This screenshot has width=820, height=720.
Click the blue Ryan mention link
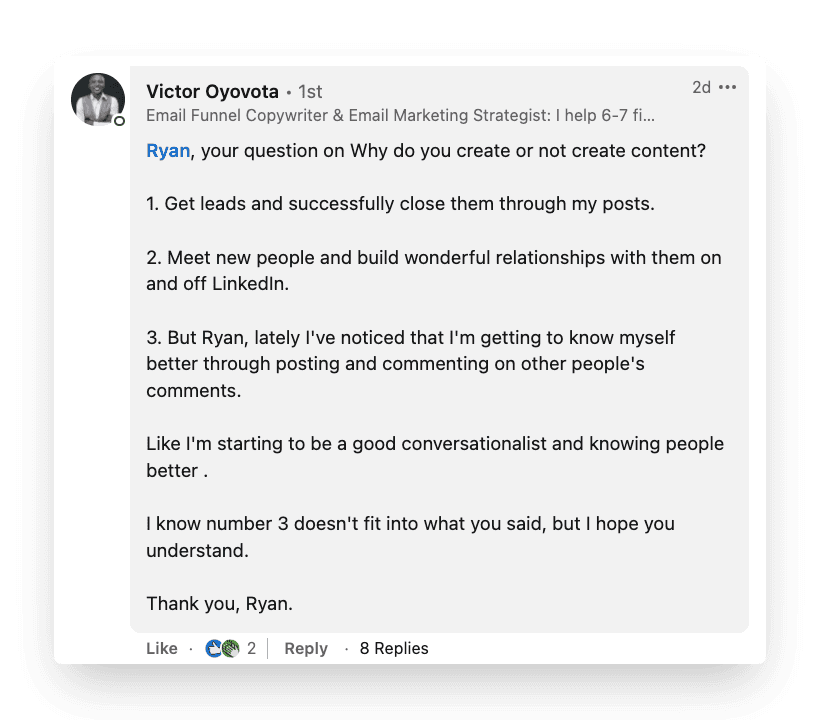tap(167, 151)
